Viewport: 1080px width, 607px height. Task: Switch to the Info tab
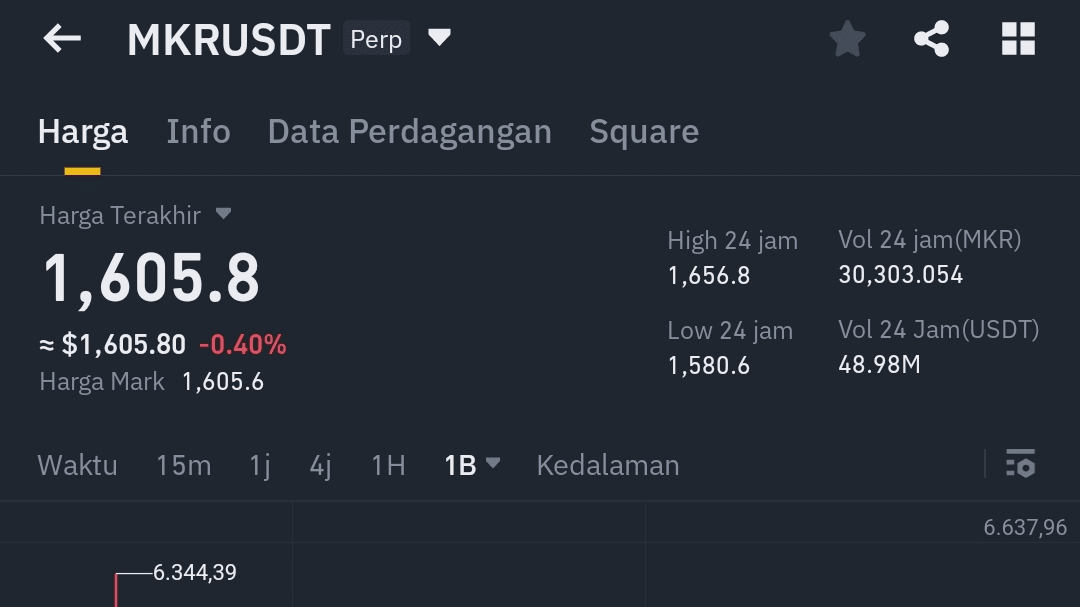pos(198,131)
